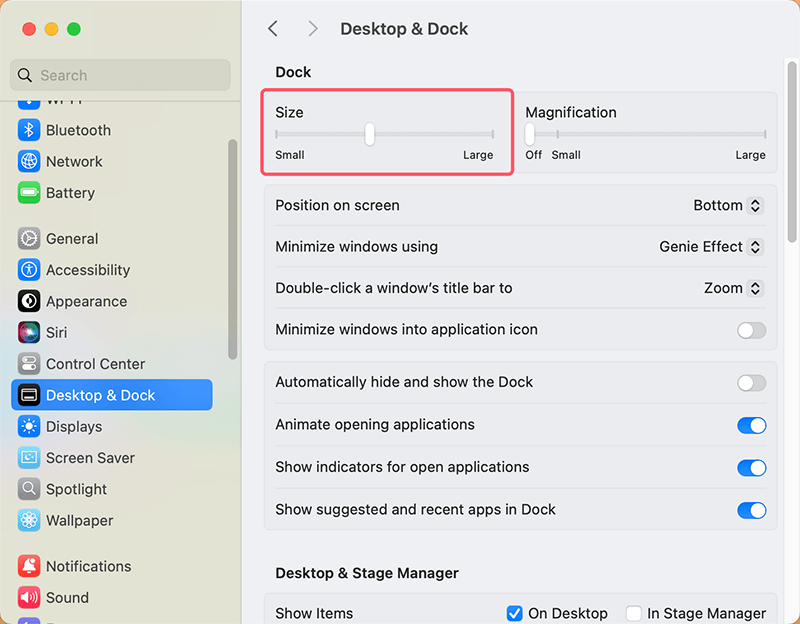This screenshot has height=624, width=800.
Task: Click the Accessibility icon
Action: click(29, 270)
